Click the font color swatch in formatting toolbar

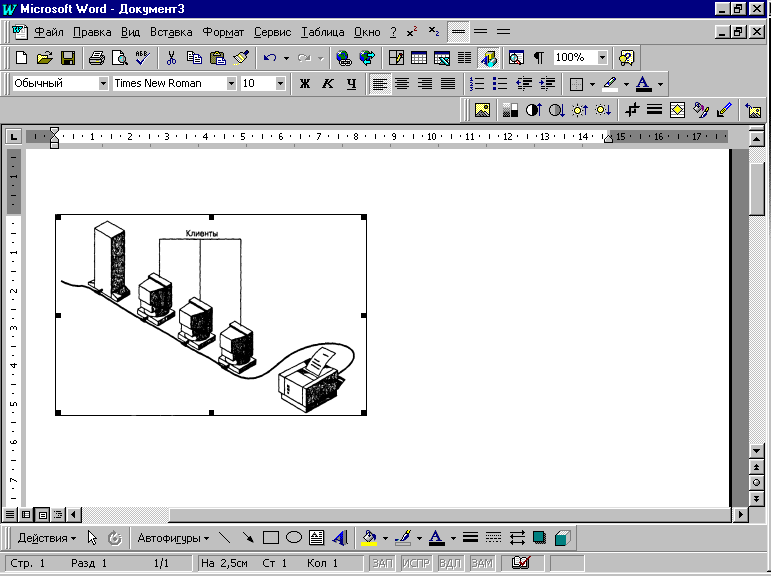pos(643,84)
